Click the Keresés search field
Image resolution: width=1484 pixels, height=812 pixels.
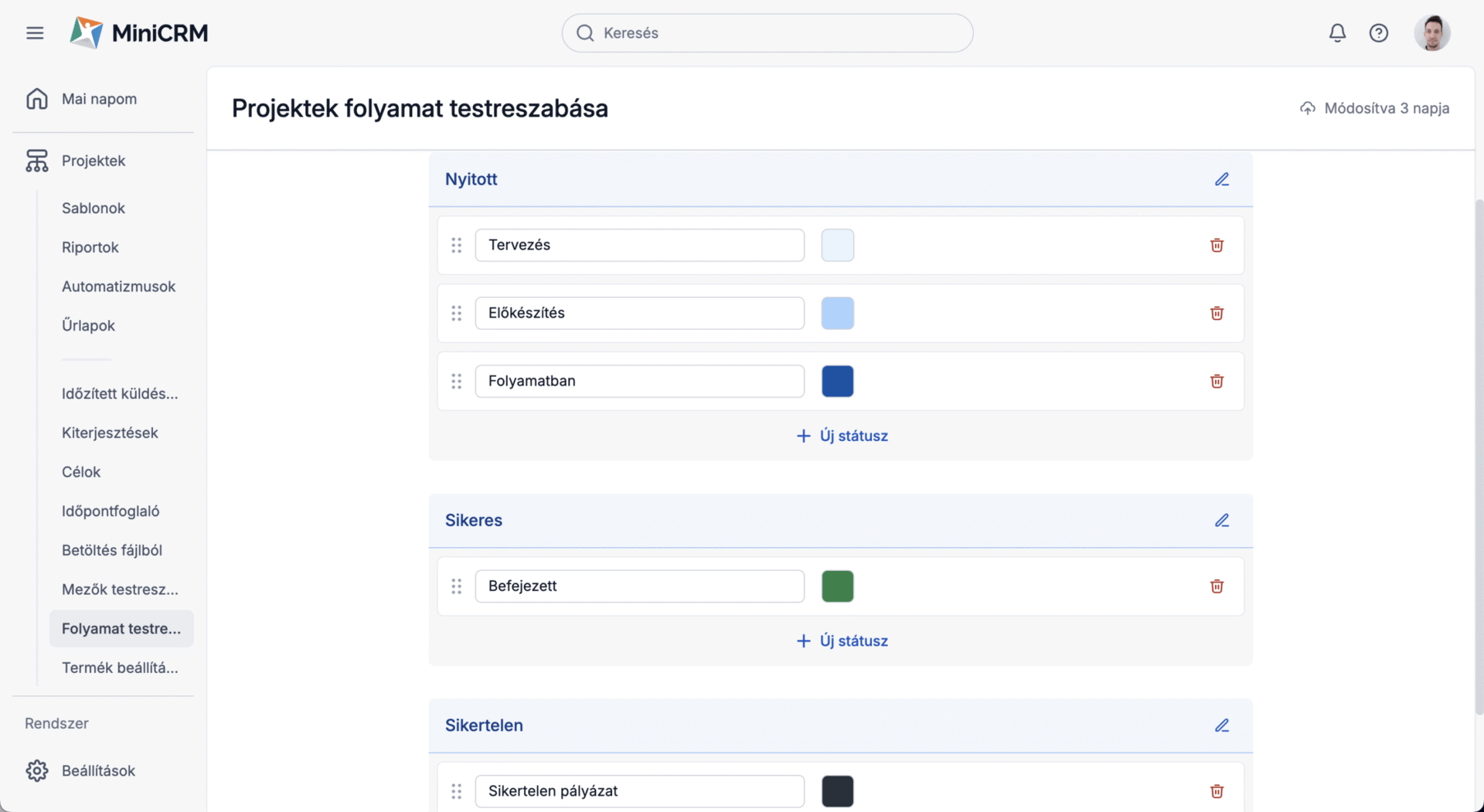(767, 33)
